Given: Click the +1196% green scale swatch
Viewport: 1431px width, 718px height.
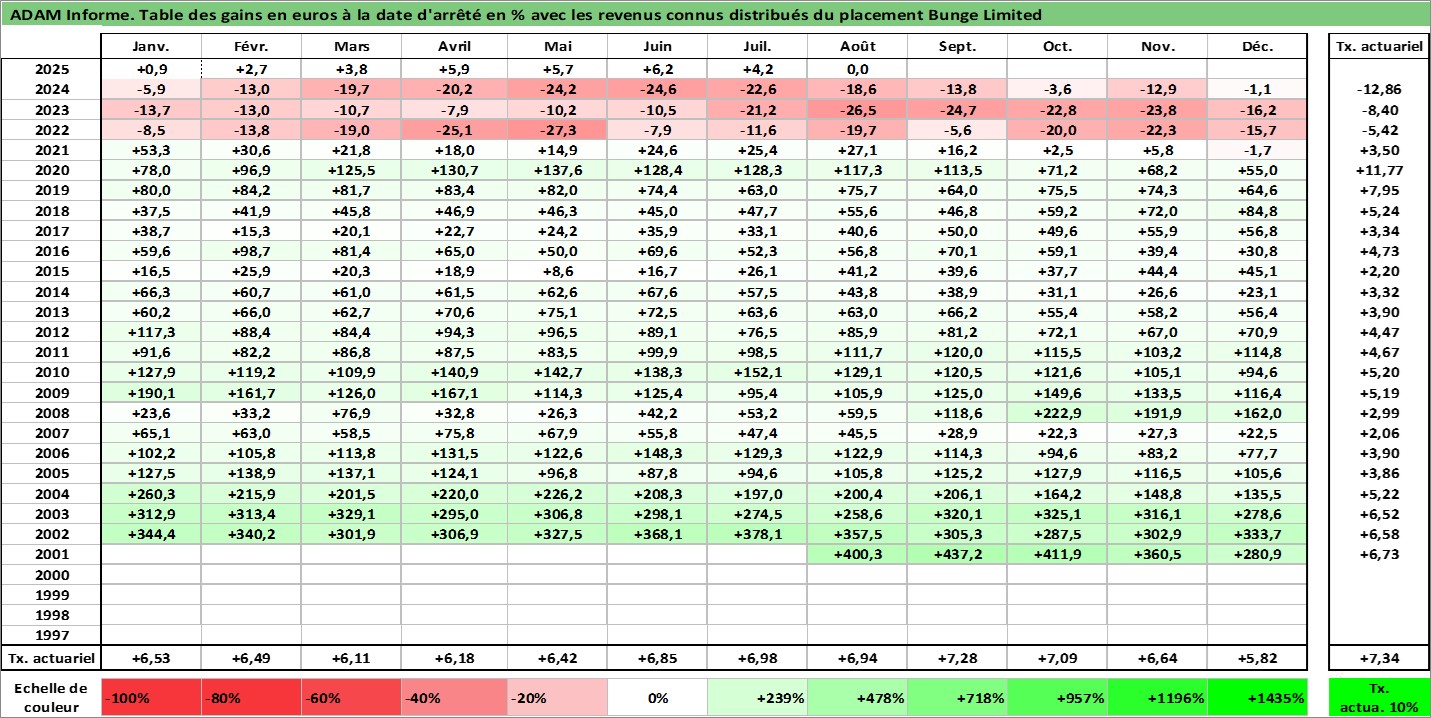Looking at the screenshot, I should coord(1157,698).
